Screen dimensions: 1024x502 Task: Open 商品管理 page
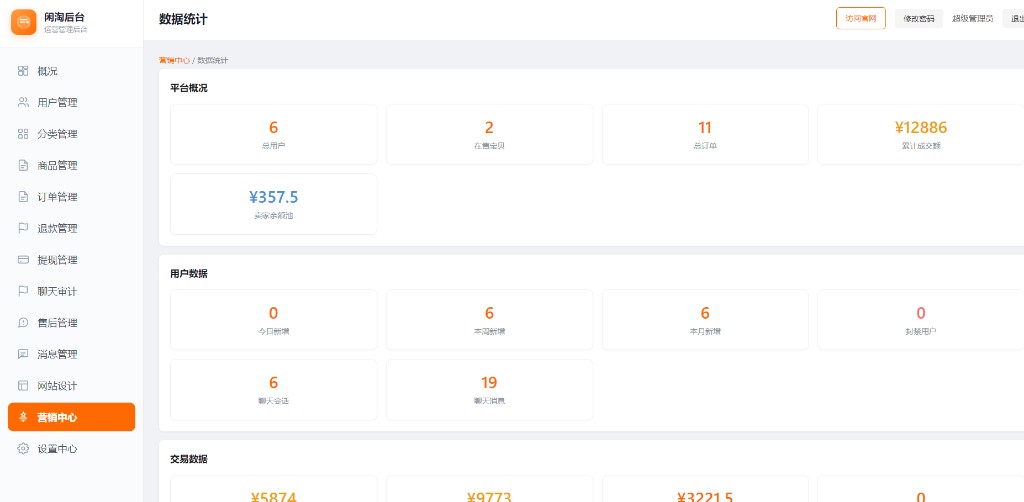[71, 165]
